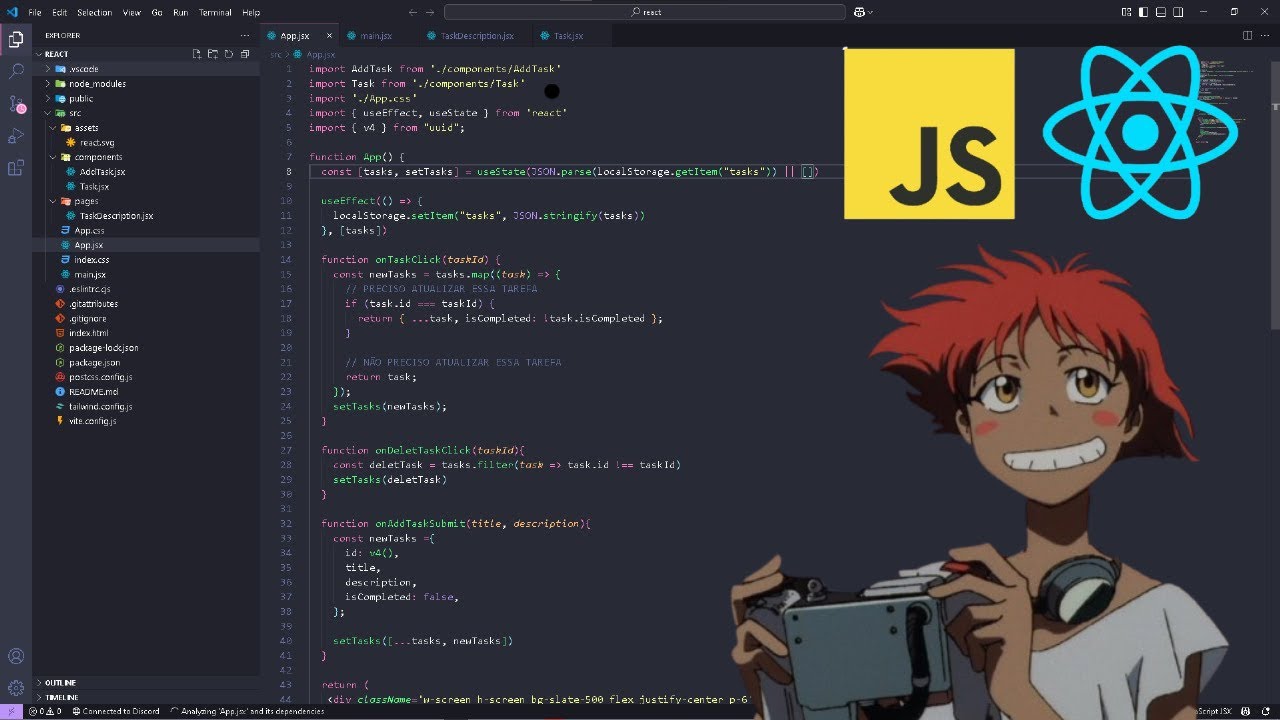The image size is (1280, 720).
Task: Collapse the assets folder
Action: pos(54,128)
